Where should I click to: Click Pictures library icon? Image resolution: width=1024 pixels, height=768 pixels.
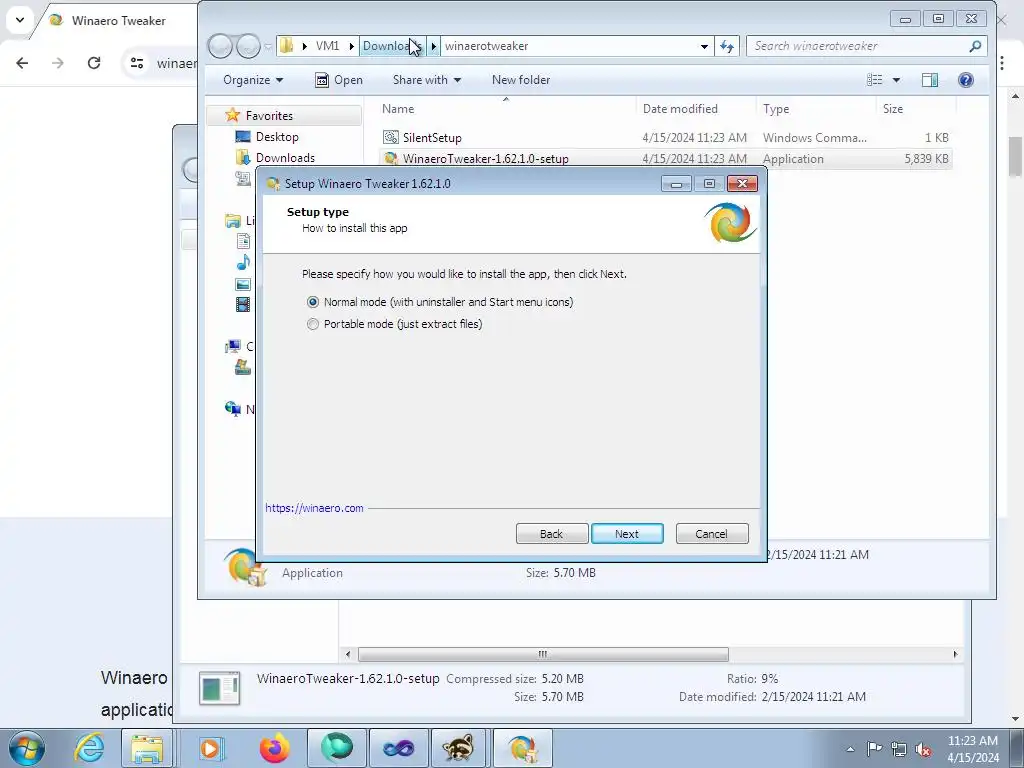(243, 284)
